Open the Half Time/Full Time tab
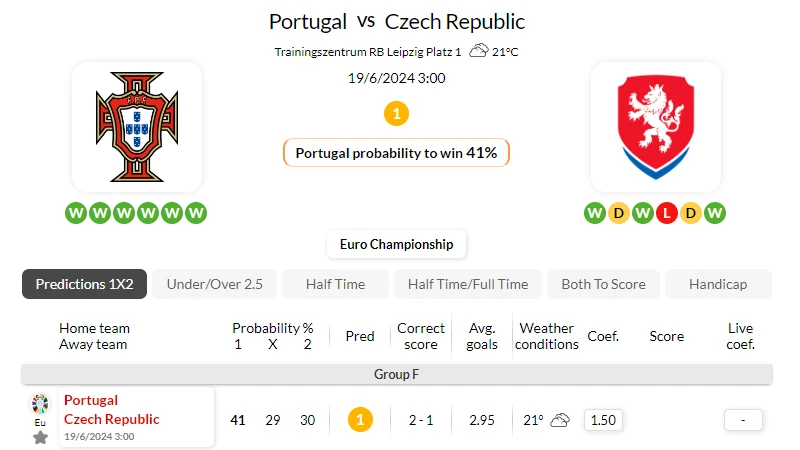The height and width of the screenshot is (450, 800). tap(468, 284)
